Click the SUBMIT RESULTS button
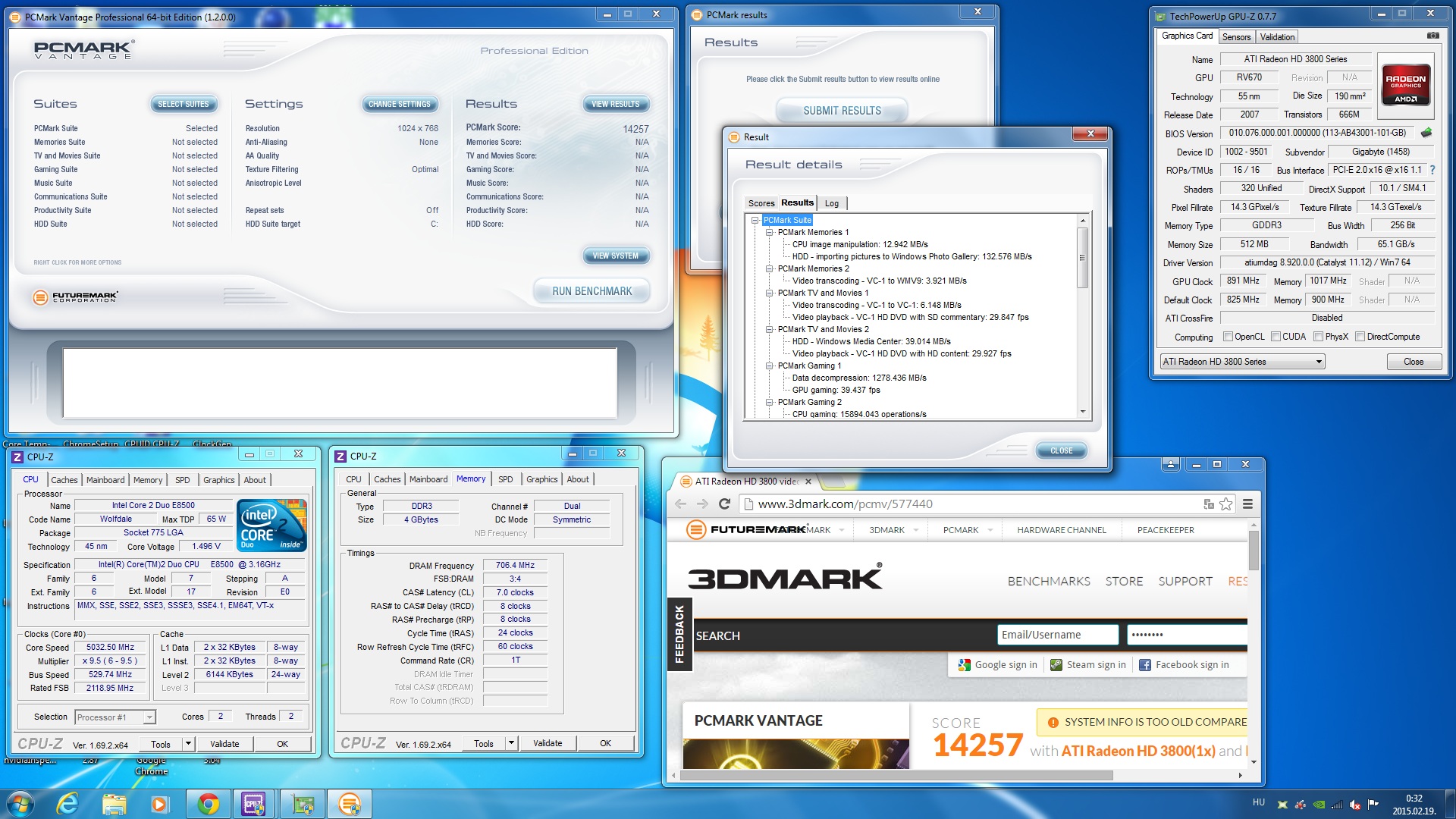1456x819 pixels. point(842,111)
